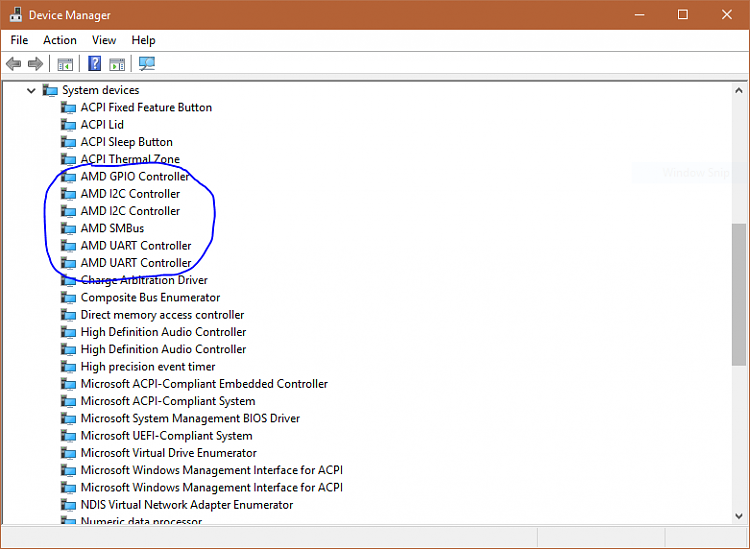Image resolution: width=750 pixels, height=549 pixels.
Task: Maximize the Device Manager window
Action: 683,15
